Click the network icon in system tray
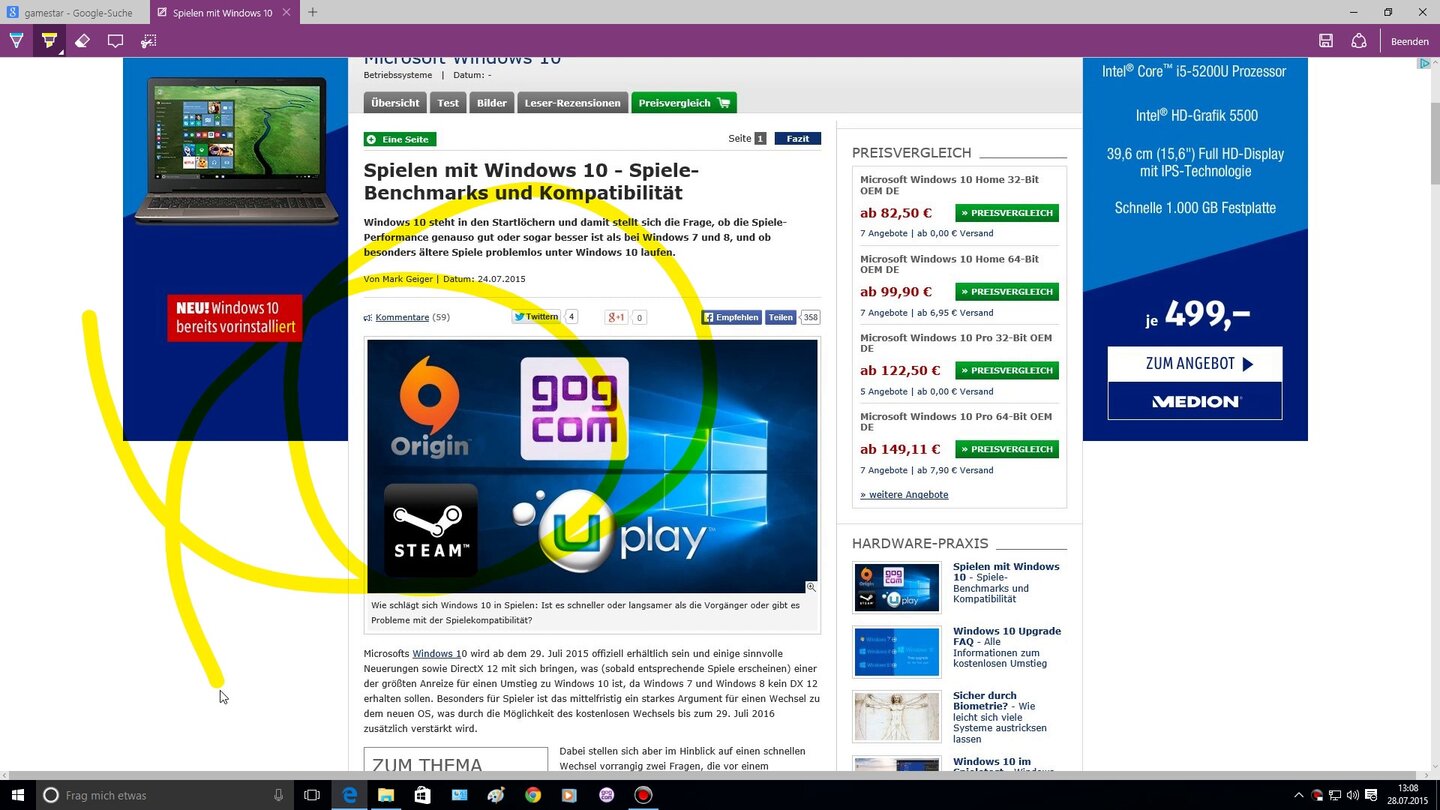Image resolution: width=1440 pixels, height=810 pixels. click(x=1335, y=795)
